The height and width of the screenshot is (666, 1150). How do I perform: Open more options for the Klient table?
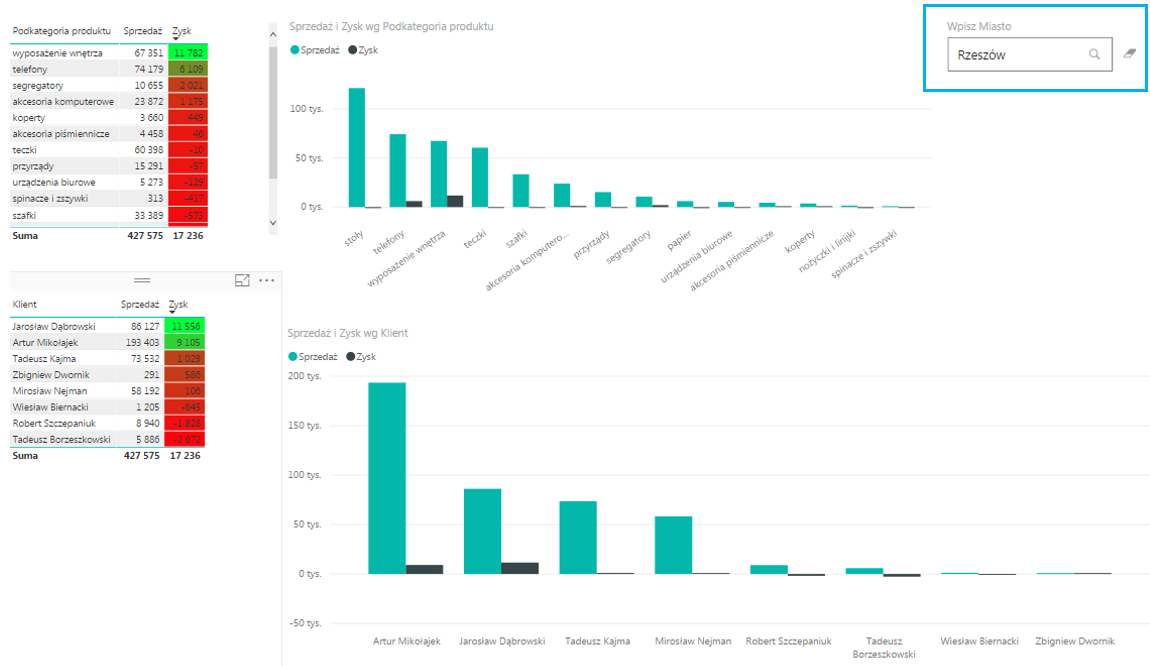click(x=266, y=281)
